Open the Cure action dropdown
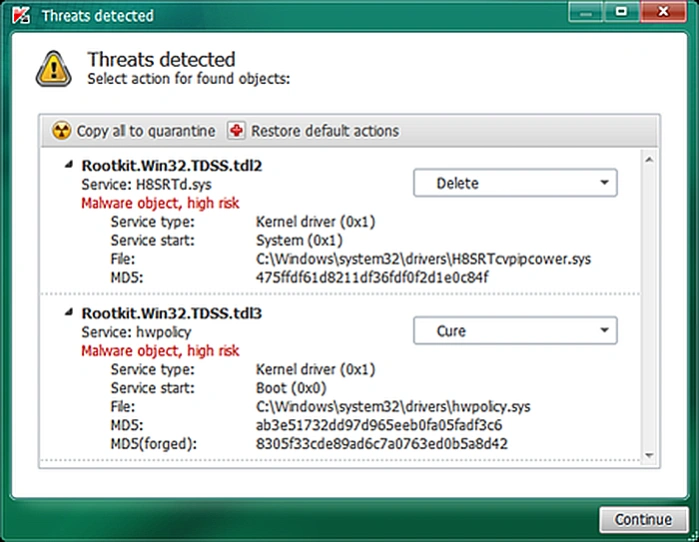This screenshot has width=699, height=542. point(515,330)
